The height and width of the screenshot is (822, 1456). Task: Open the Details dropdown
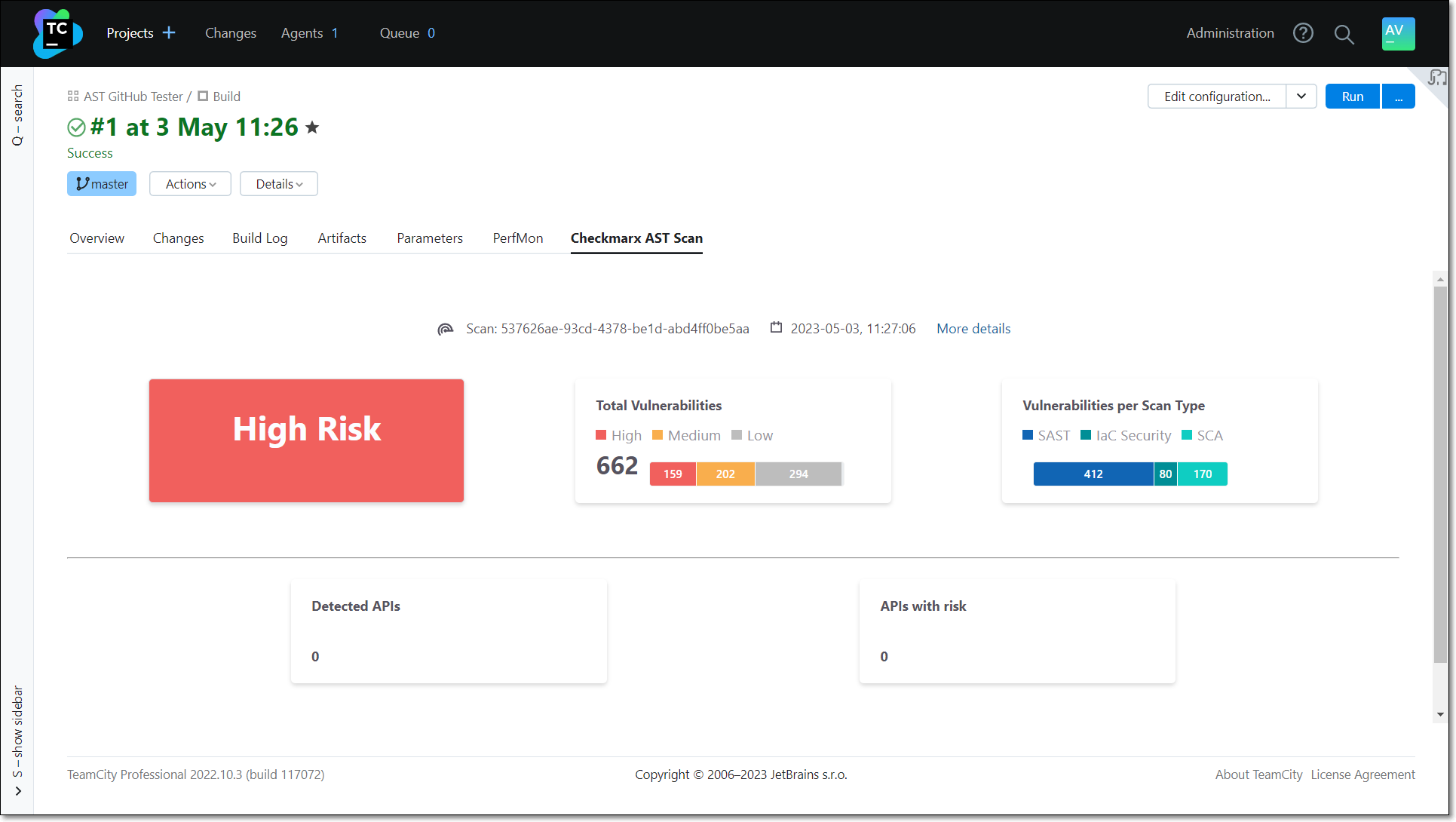[x=279, y=184]
